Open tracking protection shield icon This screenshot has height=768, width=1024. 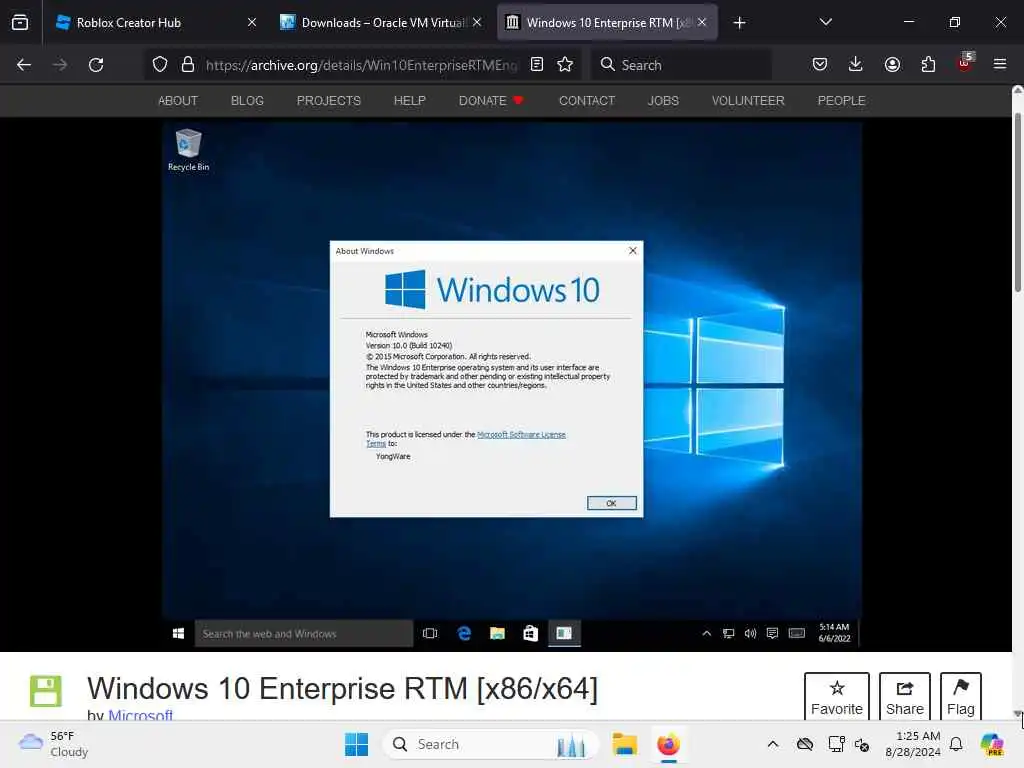pos(160,65)
